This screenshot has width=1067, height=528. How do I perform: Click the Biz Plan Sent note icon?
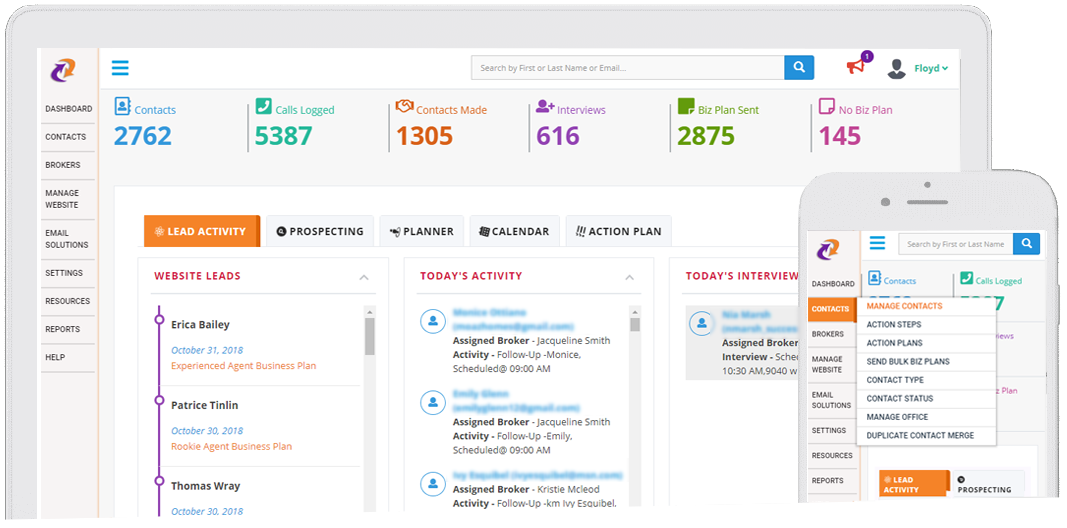[686, 107]
